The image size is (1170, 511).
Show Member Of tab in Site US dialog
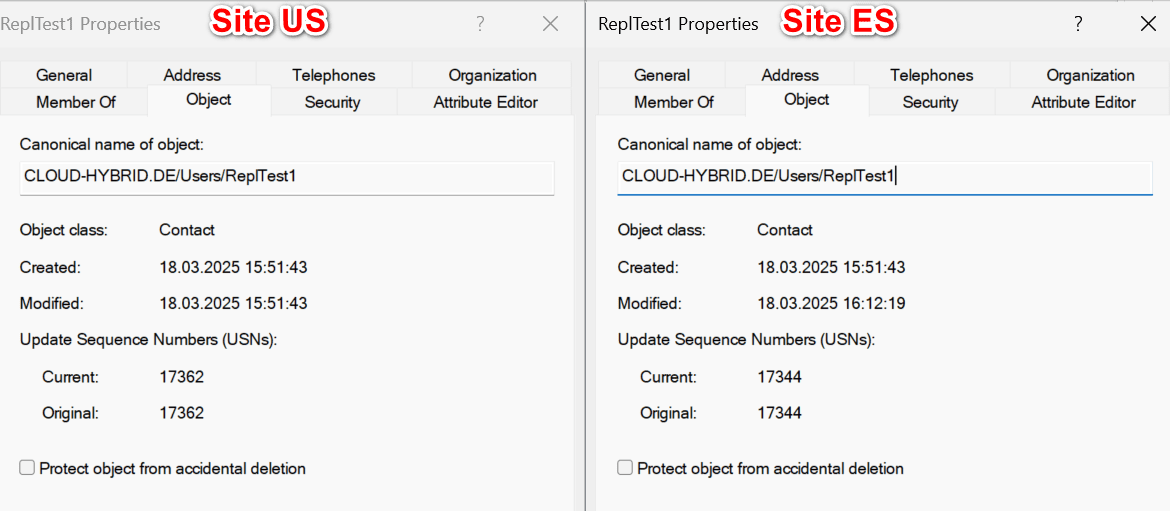click(x=76, y=102)
